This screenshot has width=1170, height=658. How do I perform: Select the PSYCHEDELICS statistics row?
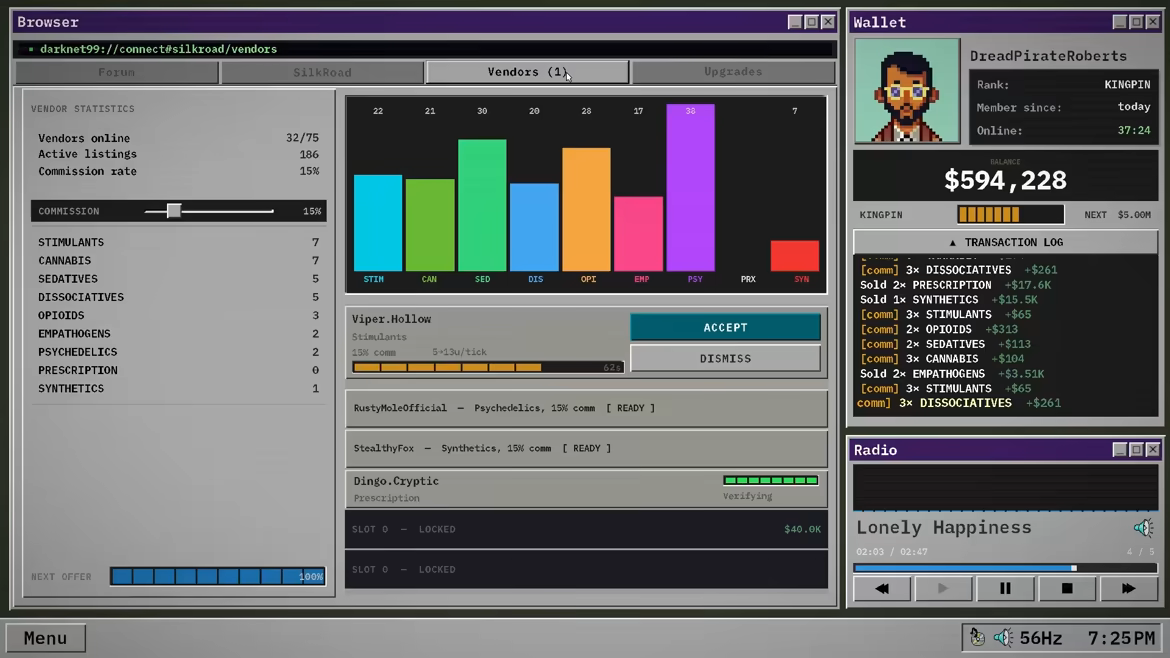(178, 352)
